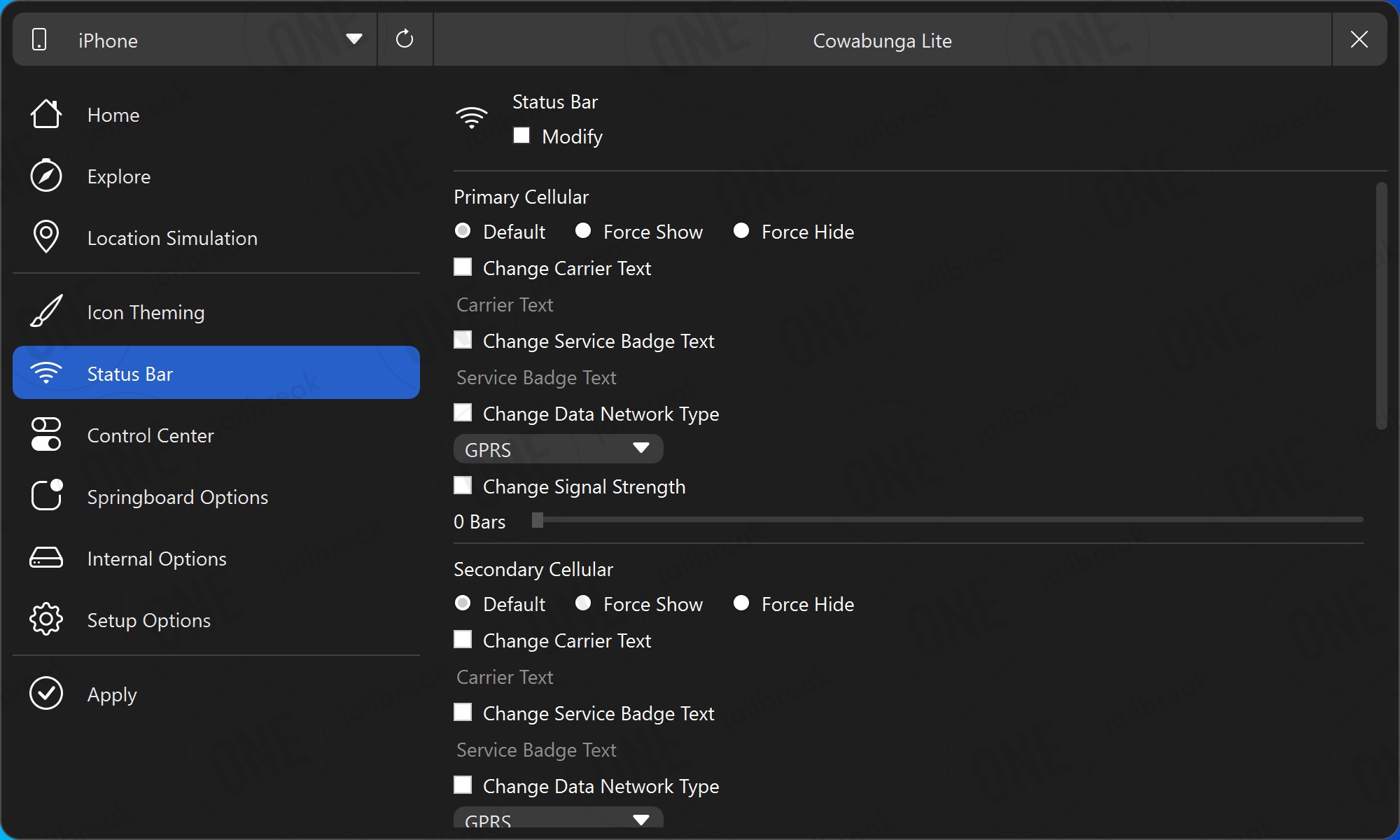Open Internal Options section

click(x=216, y=558)
